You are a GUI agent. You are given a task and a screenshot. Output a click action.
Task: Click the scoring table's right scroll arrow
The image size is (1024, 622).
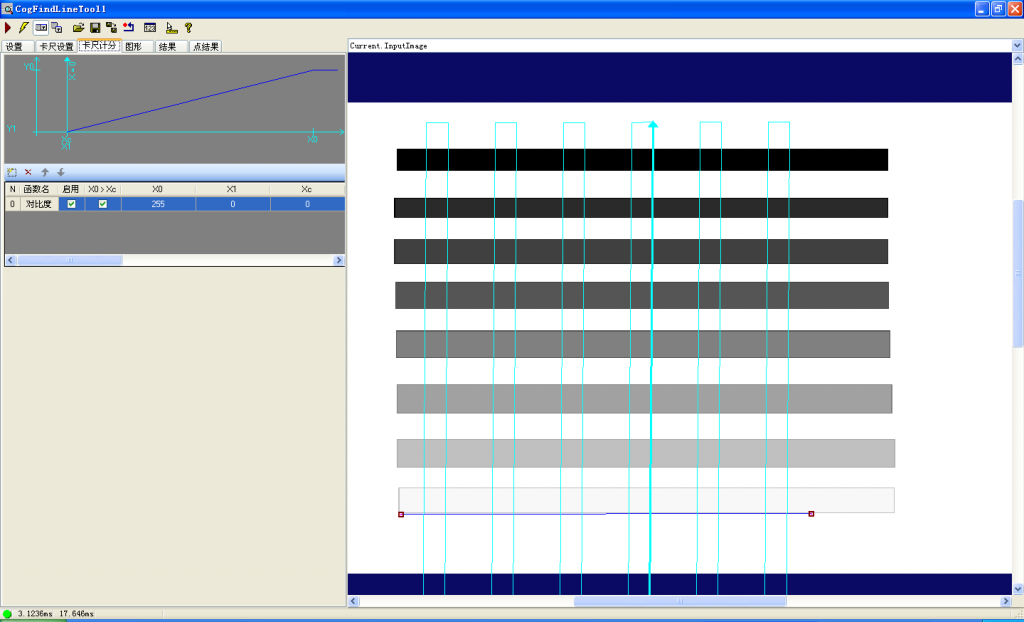click(338, 260)
